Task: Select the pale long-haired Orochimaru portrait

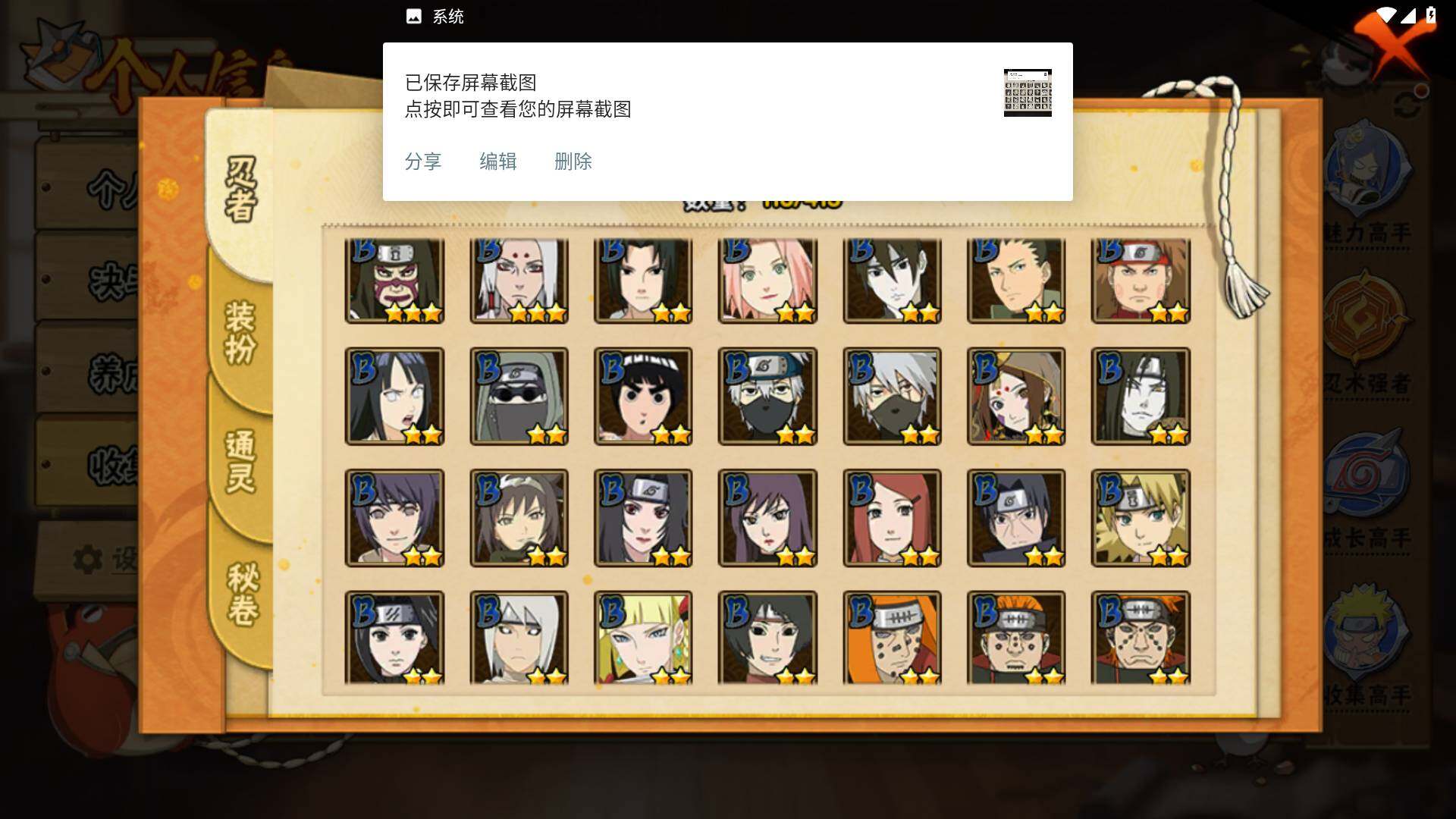Action: click(1141, 396)
